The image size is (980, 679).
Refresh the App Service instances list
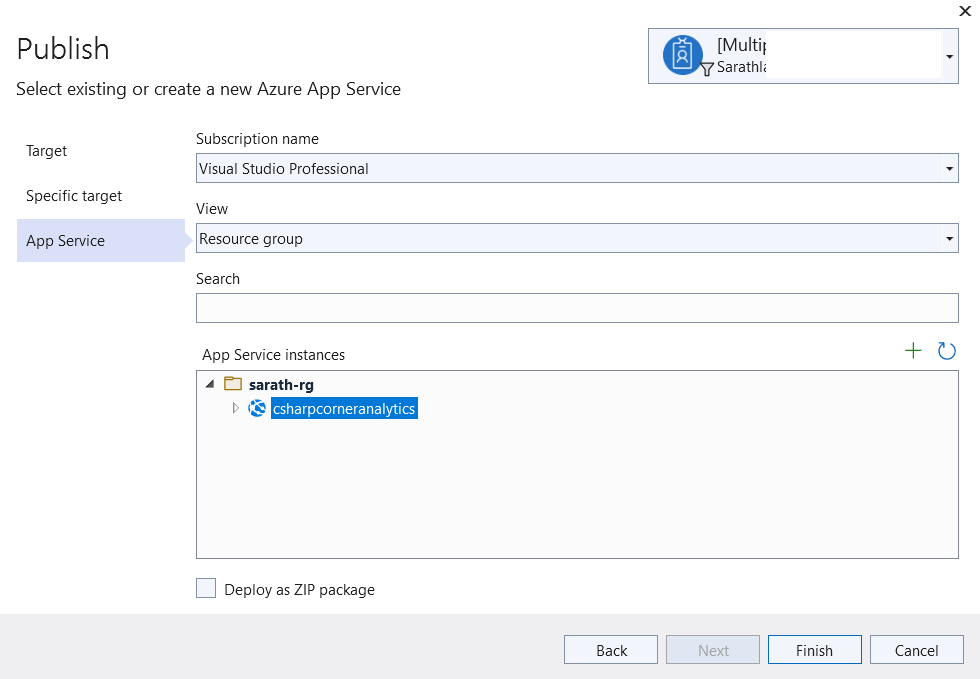(946, 351)
